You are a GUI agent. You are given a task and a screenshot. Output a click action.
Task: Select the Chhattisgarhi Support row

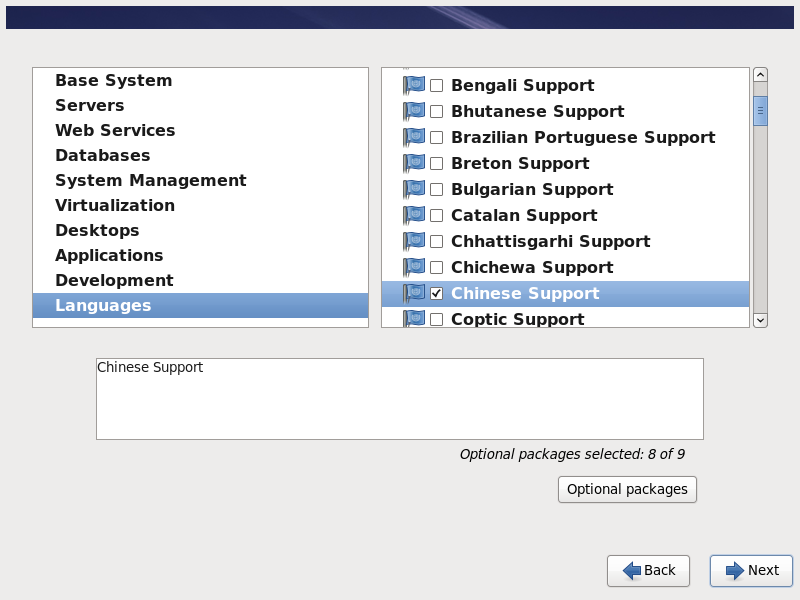(x=550, y=241)
